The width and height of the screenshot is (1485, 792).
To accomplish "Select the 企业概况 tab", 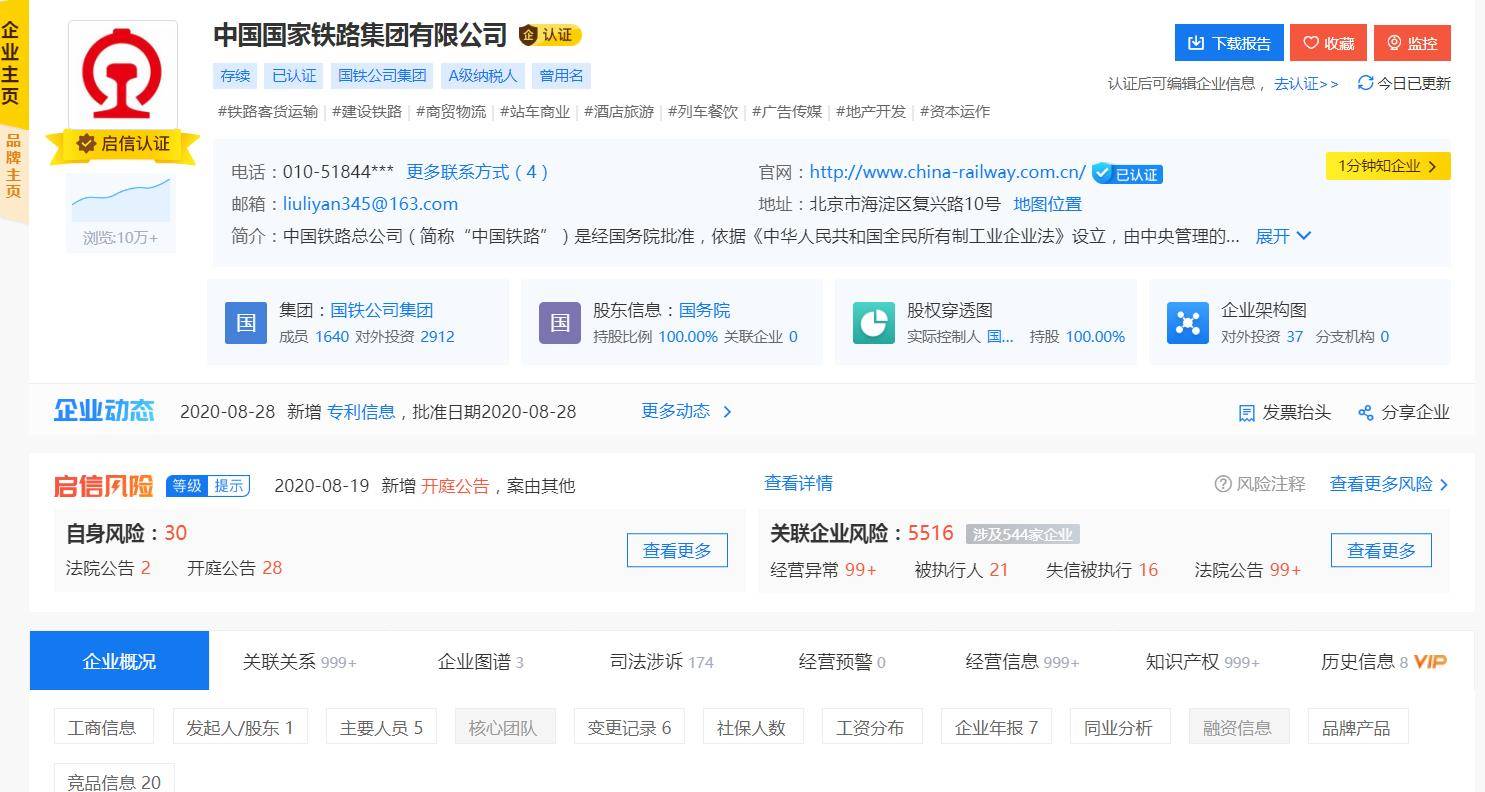I will point(119,661).
